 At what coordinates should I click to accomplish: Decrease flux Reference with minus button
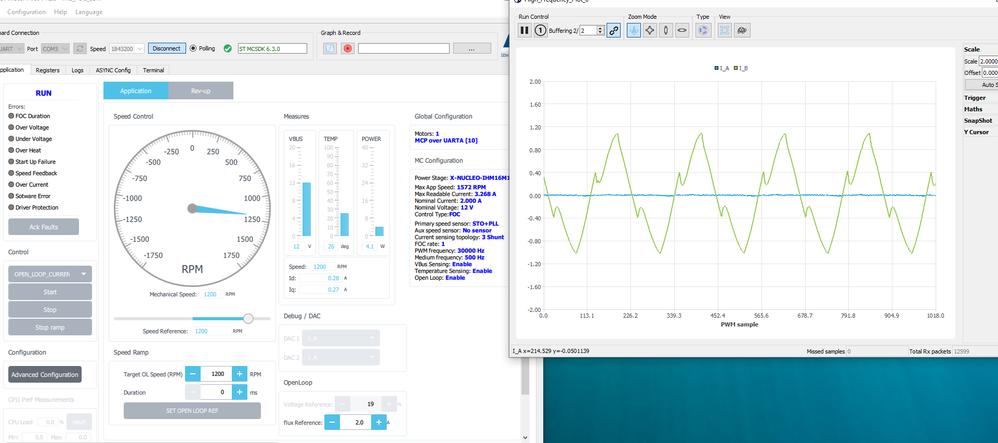coord(332,422)
